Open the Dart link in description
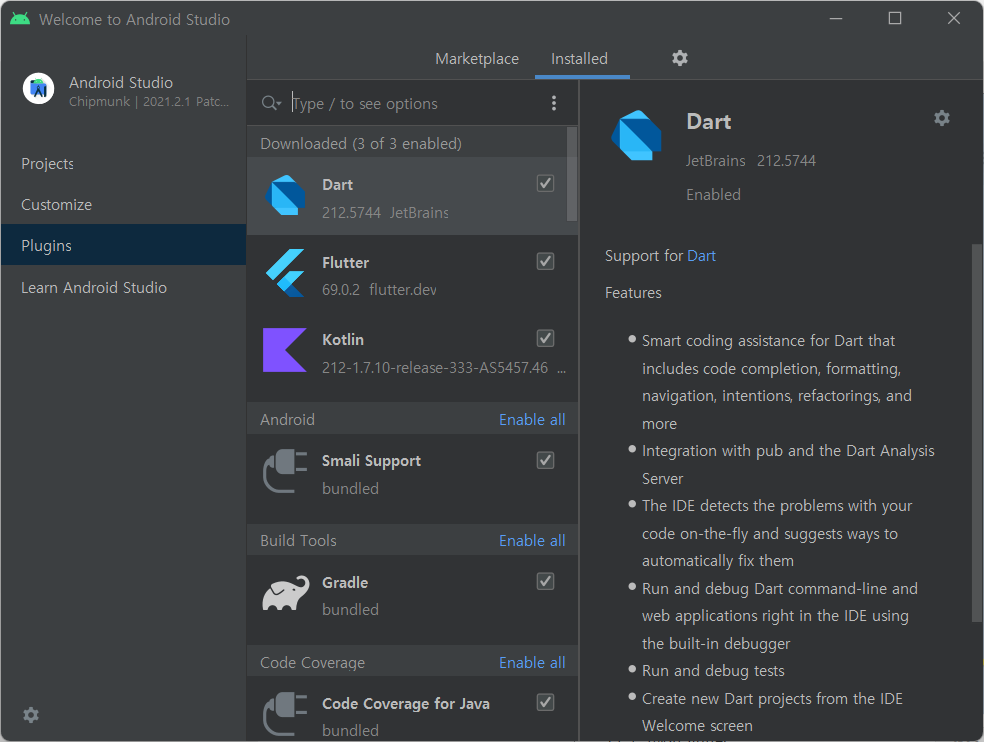This screenshot has height=742, width=984. click(x=701, y=255)
